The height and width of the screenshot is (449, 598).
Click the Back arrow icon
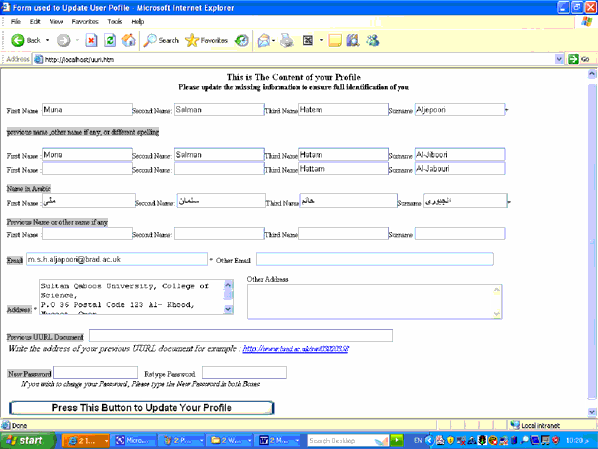click(18, 40)
